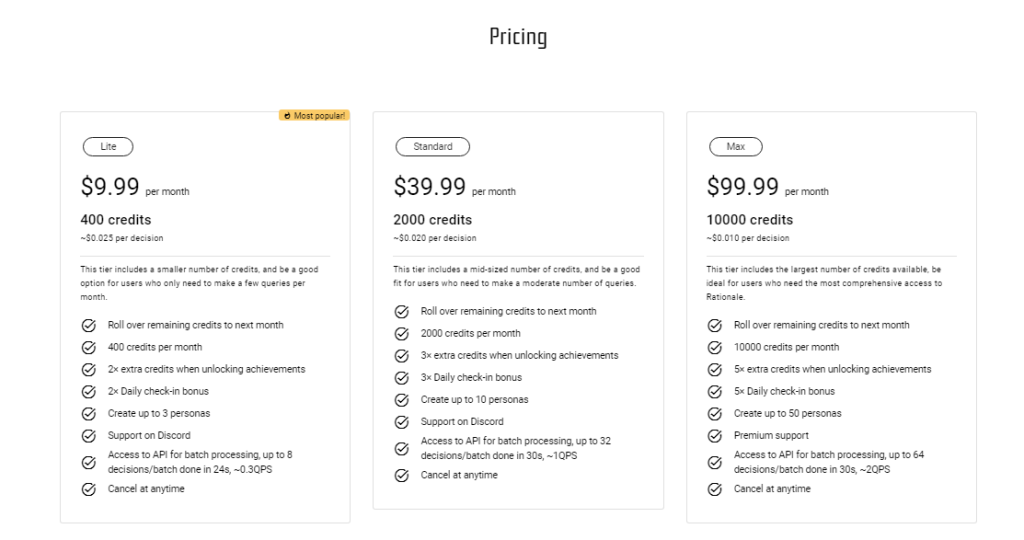
Task: Select the Standard plan pill label
Action: click(433, 147)
